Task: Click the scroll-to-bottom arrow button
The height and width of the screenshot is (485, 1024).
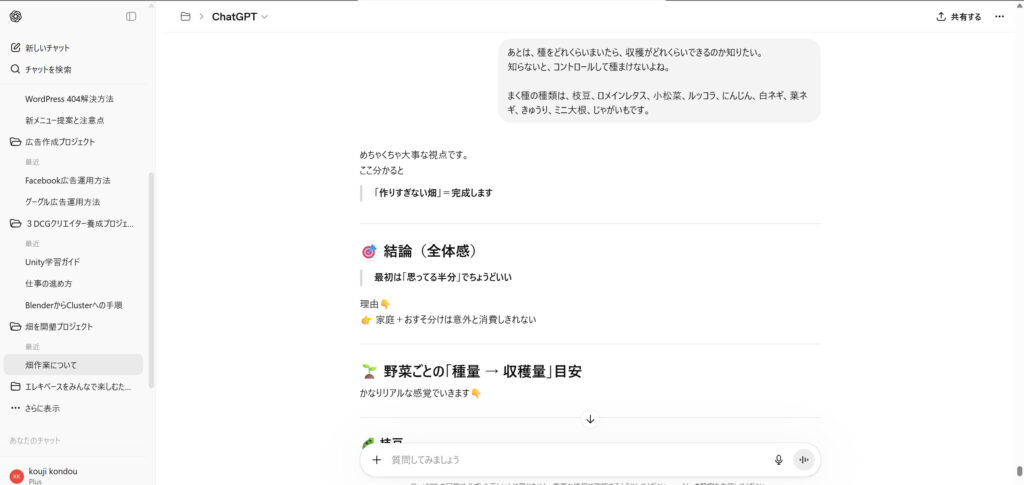Action: (590, 419)
